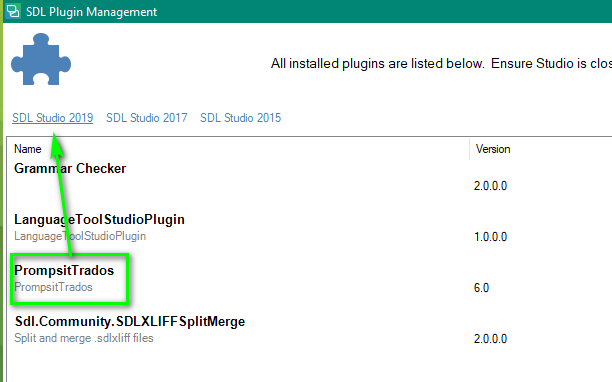
Task: Click the 'Split and merge .sdlxliff files' description
Action: point(84,338)
